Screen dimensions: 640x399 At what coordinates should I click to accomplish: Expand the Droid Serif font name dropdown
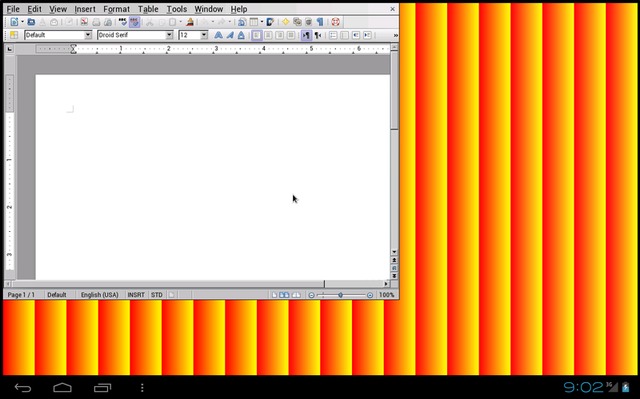tap(169, 35)
